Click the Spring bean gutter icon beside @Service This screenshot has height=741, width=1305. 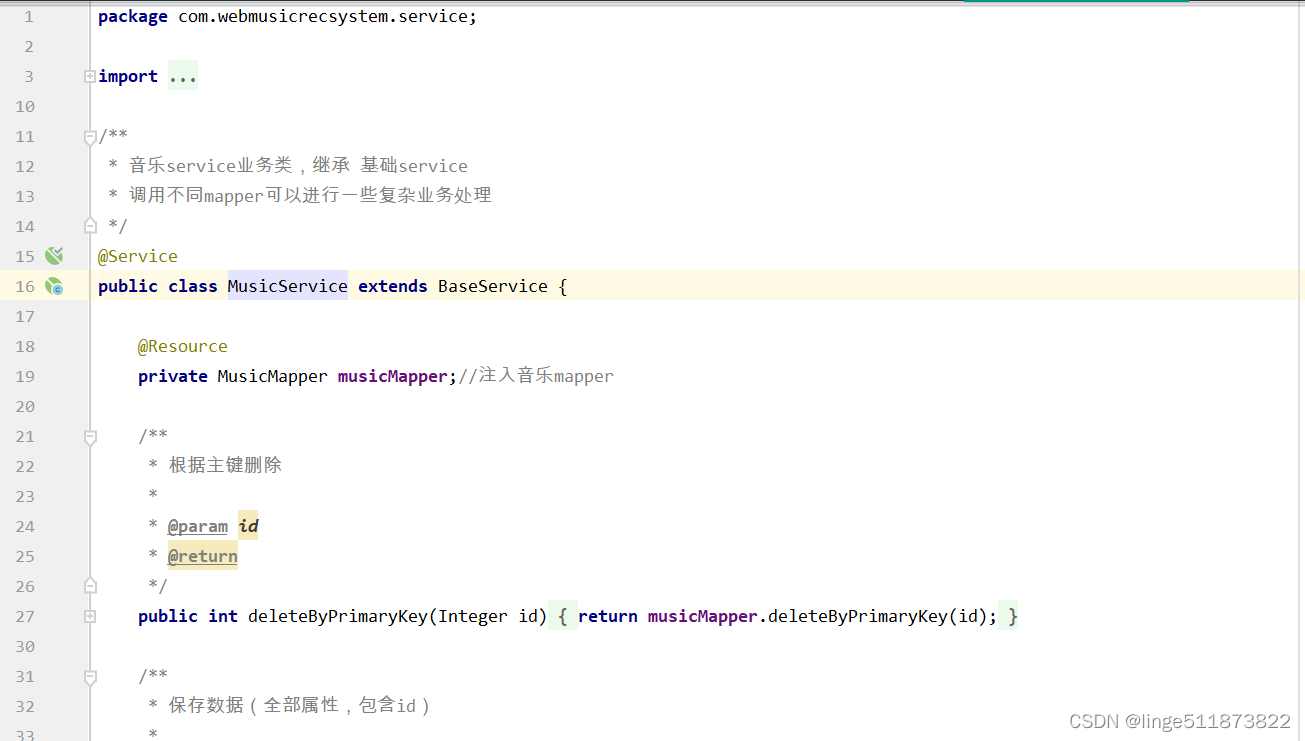pos(54,256)
